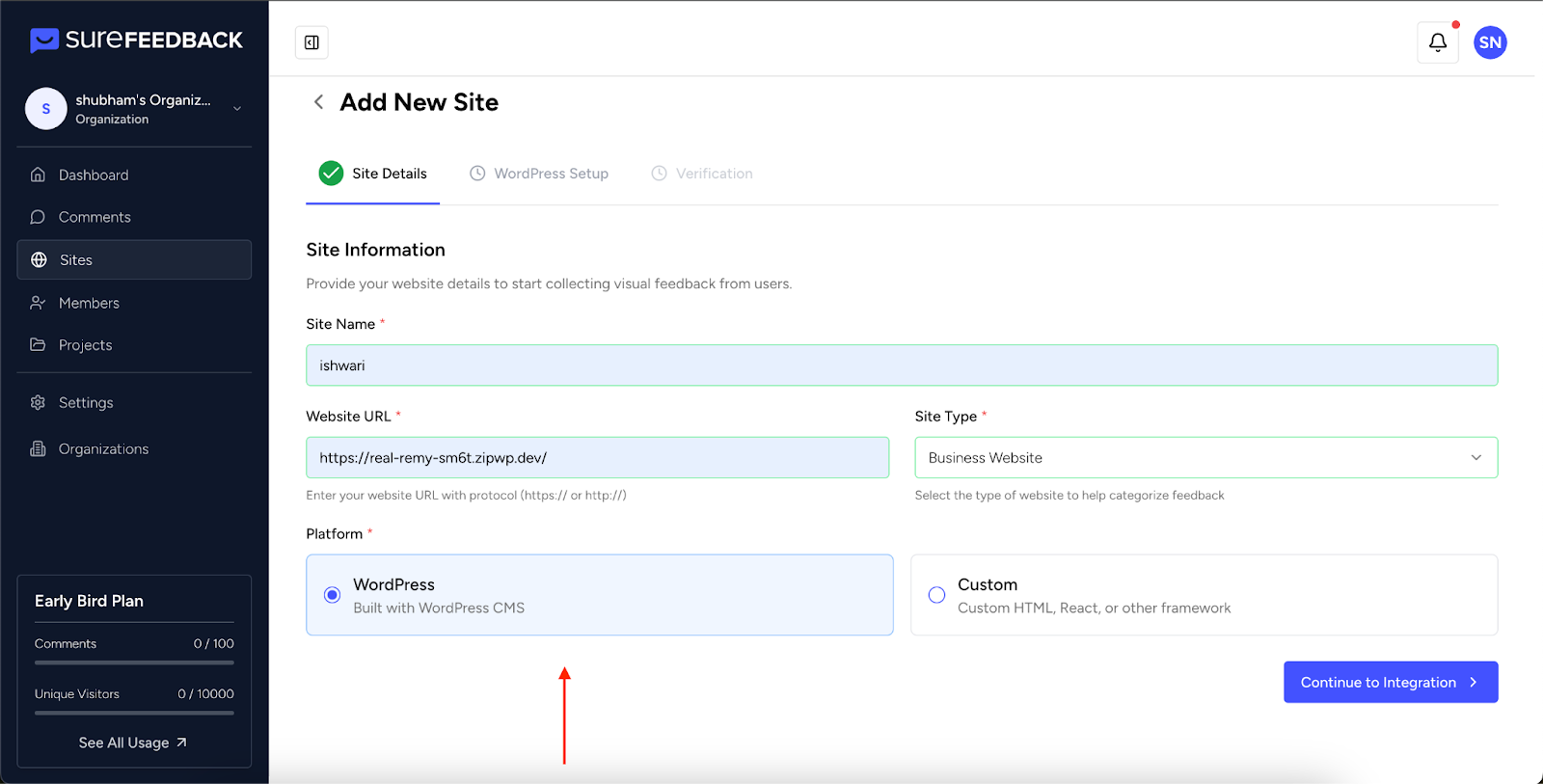This screenshot has width=1543, height=784.
Task: Click into the Website URL field
Action: point(597,458)
